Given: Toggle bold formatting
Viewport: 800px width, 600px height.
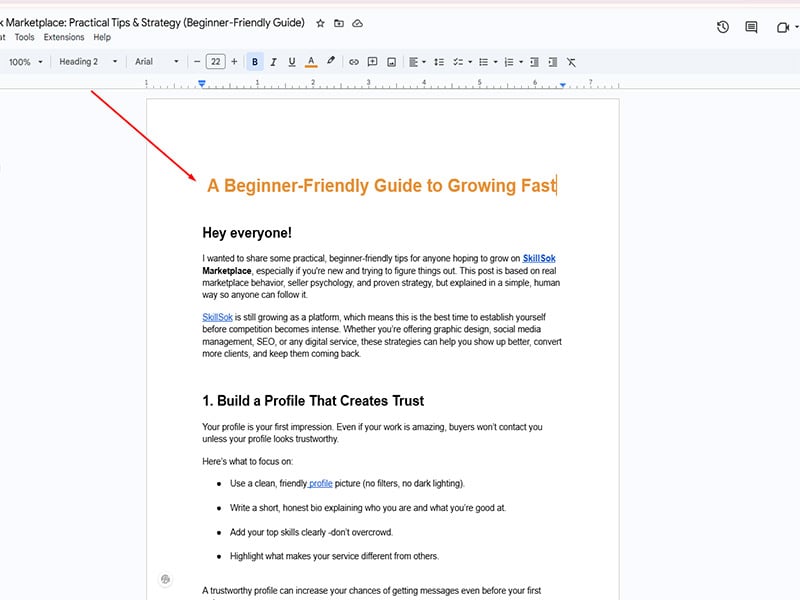Looking at the screenshot, I should click(255, 62).
